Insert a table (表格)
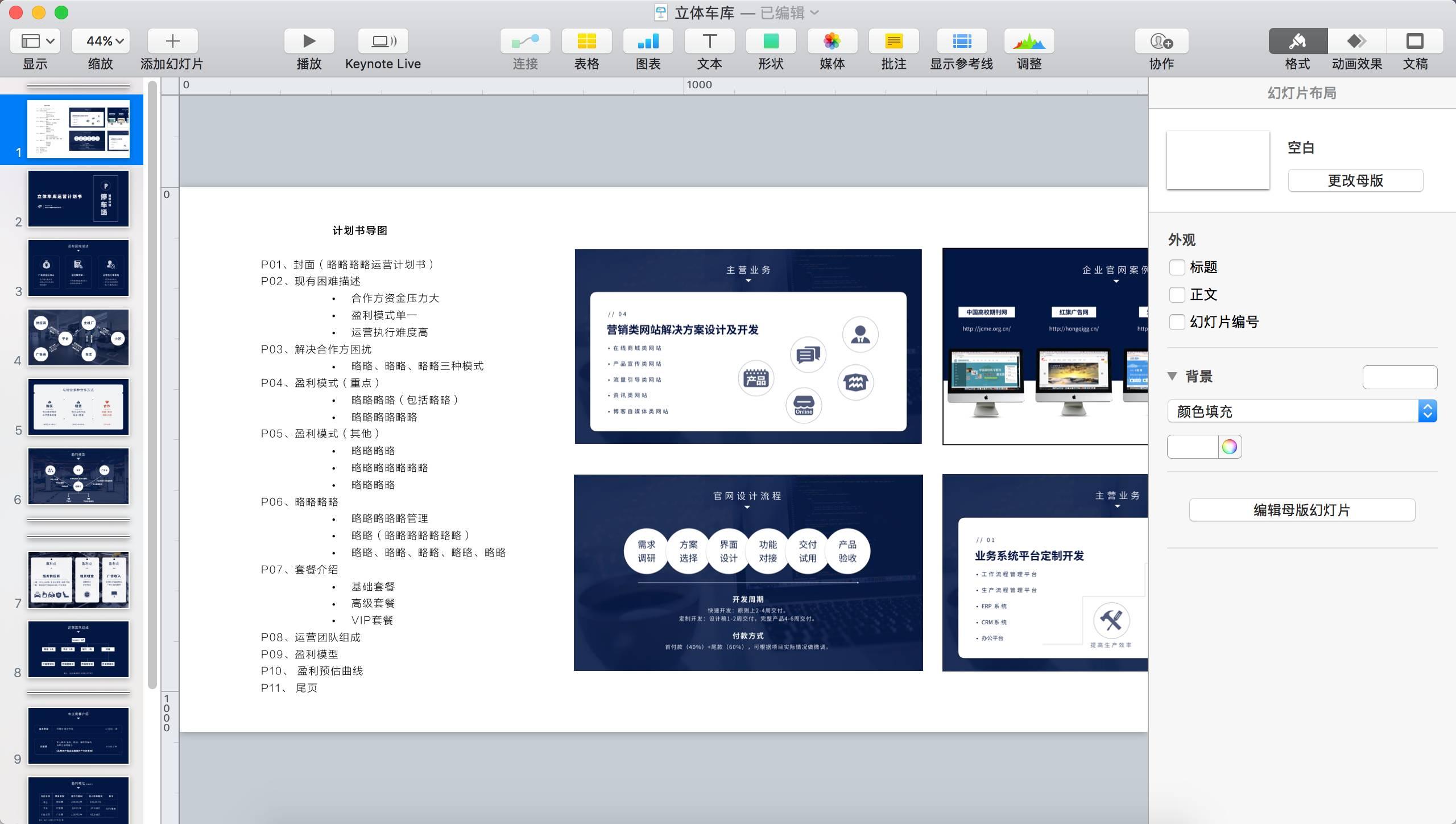Image resolution: width=1456 pixels, height=824 pixels. (x=586, y=41)
